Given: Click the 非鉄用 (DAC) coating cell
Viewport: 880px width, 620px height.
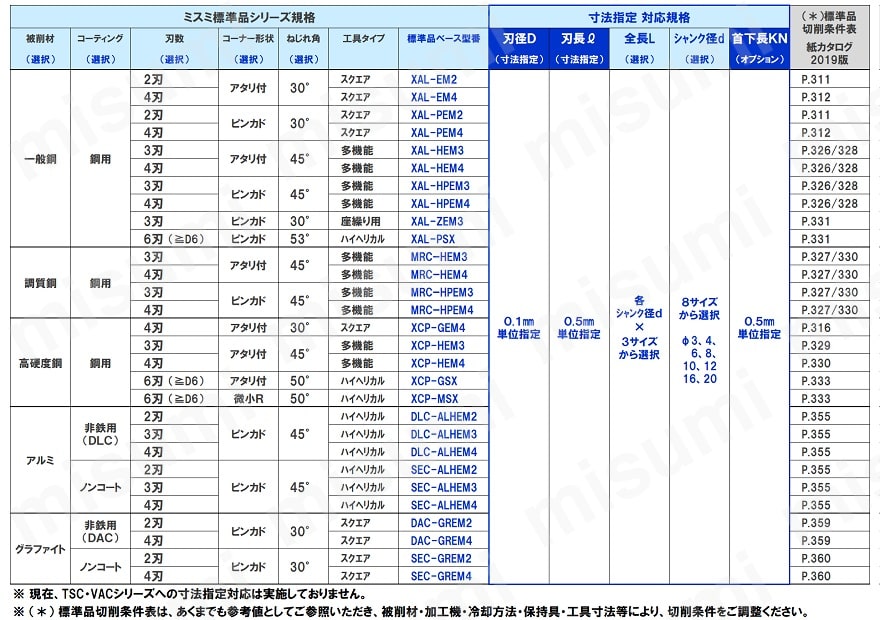Looking at the screenshot, I should pyautogui.click(x=100, y=532).
